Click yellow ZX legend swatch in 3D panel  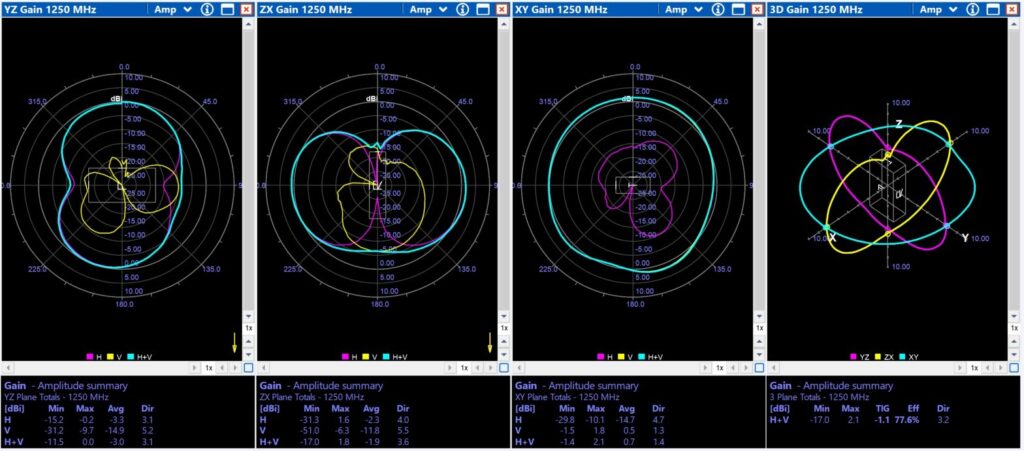pos(878,356)
